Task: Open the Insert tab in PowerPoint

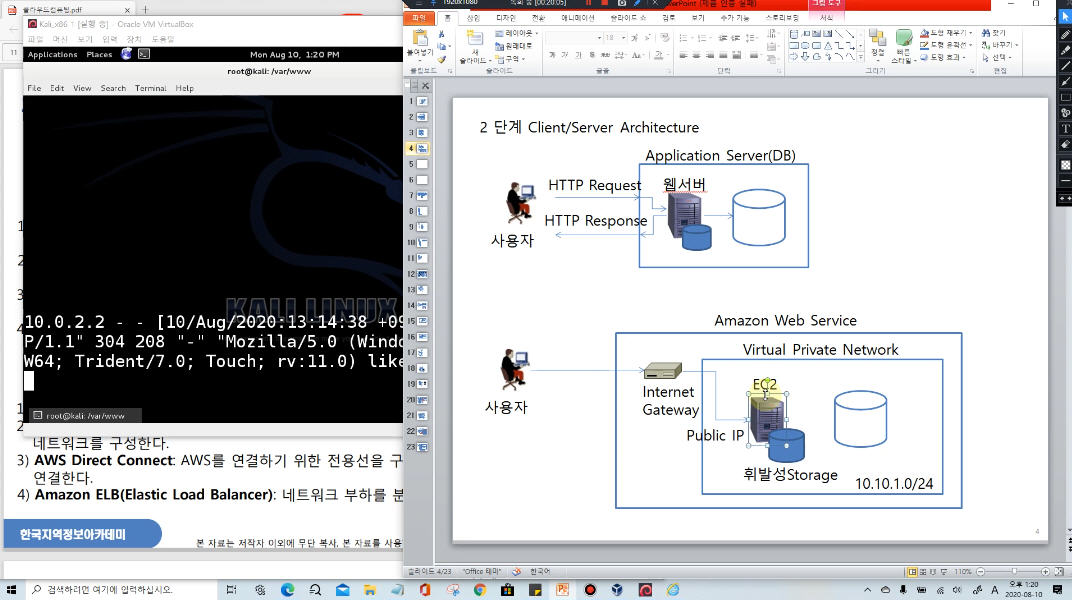Action: 473,18
